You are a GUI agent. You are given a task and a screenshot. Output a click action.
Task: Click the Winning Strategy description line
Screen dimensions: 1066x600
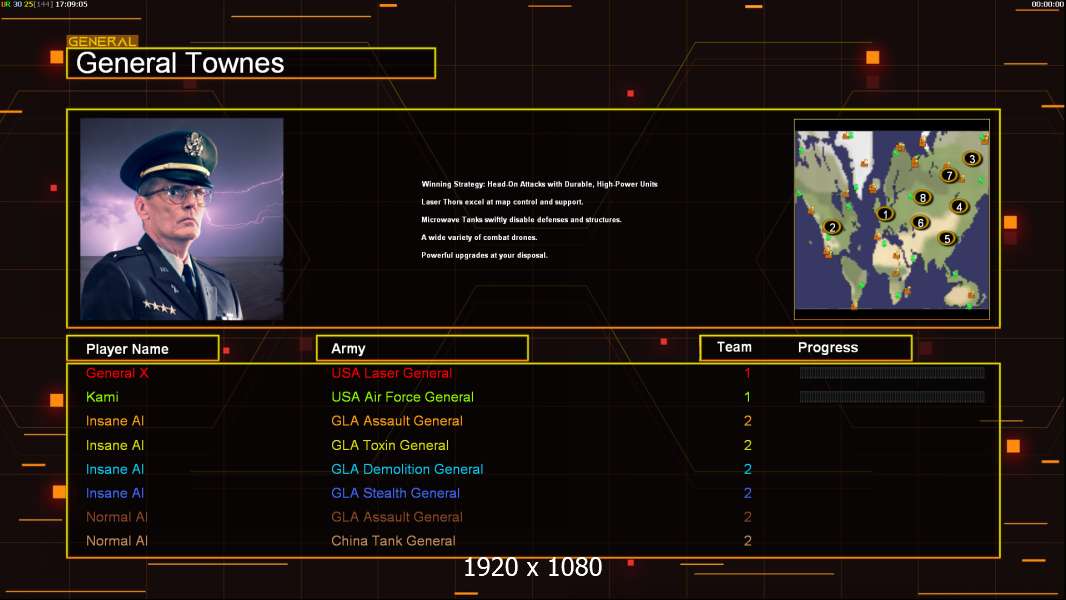[x=539, y=184]
